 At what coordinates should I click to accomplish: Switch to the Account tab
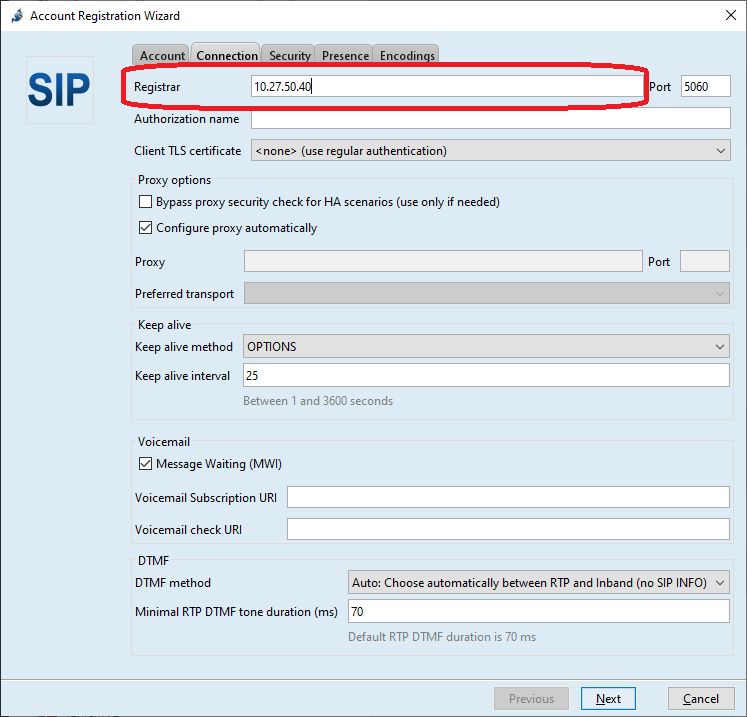point(162,56)
